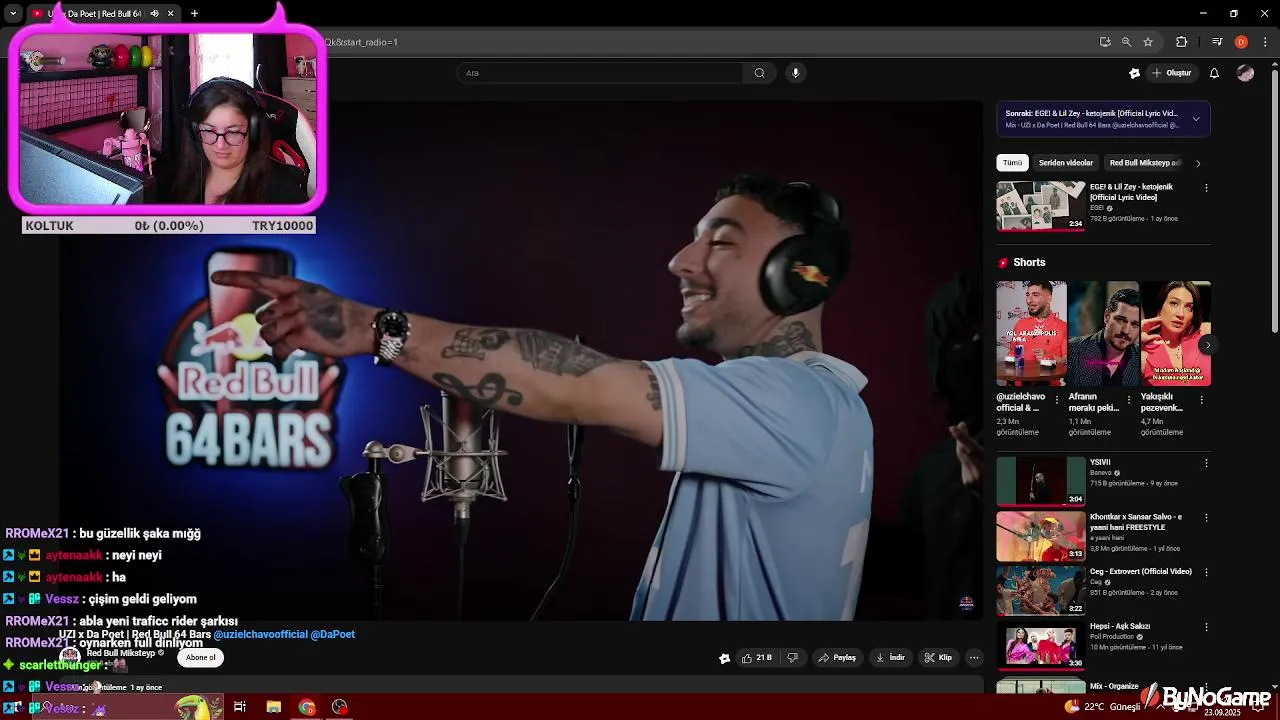This screenshot has width=1280, height=720.
Task: Open Hepsi - Aşk Sakızı video
Action: 1040,645
